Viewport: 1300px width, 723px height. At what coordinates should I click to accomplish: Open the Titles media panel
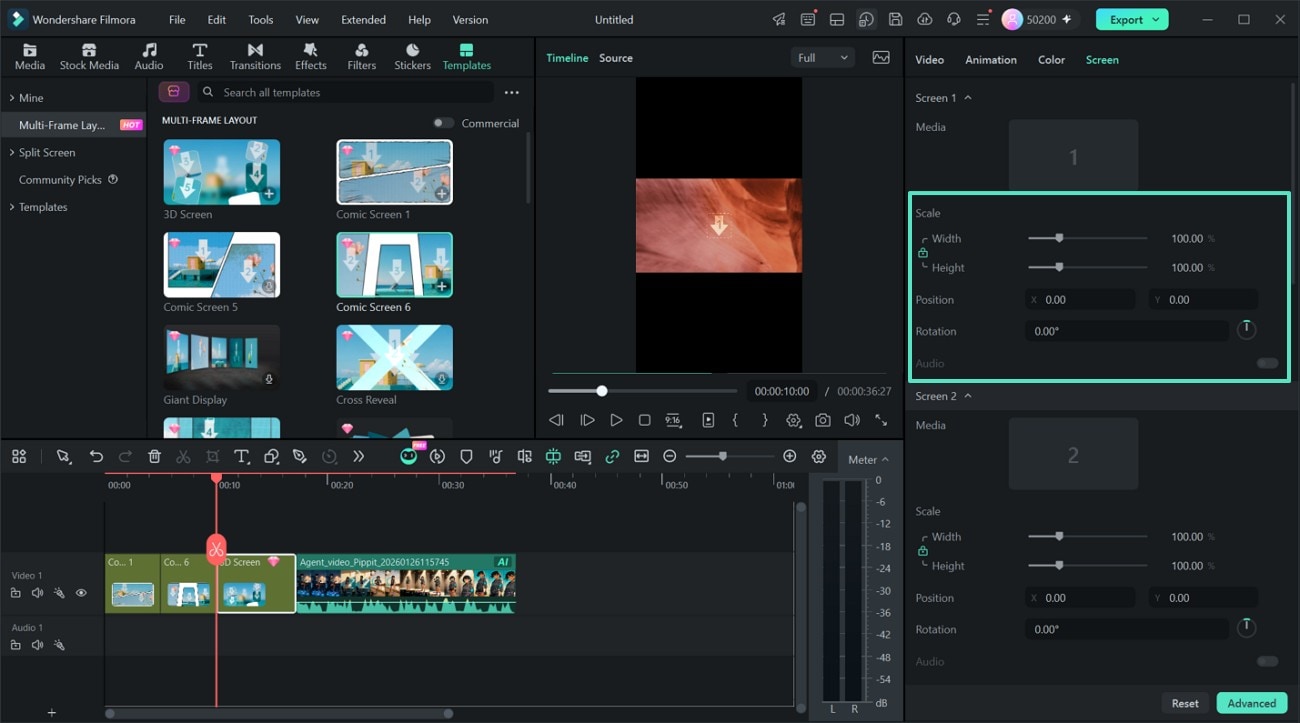pos(200,57)
